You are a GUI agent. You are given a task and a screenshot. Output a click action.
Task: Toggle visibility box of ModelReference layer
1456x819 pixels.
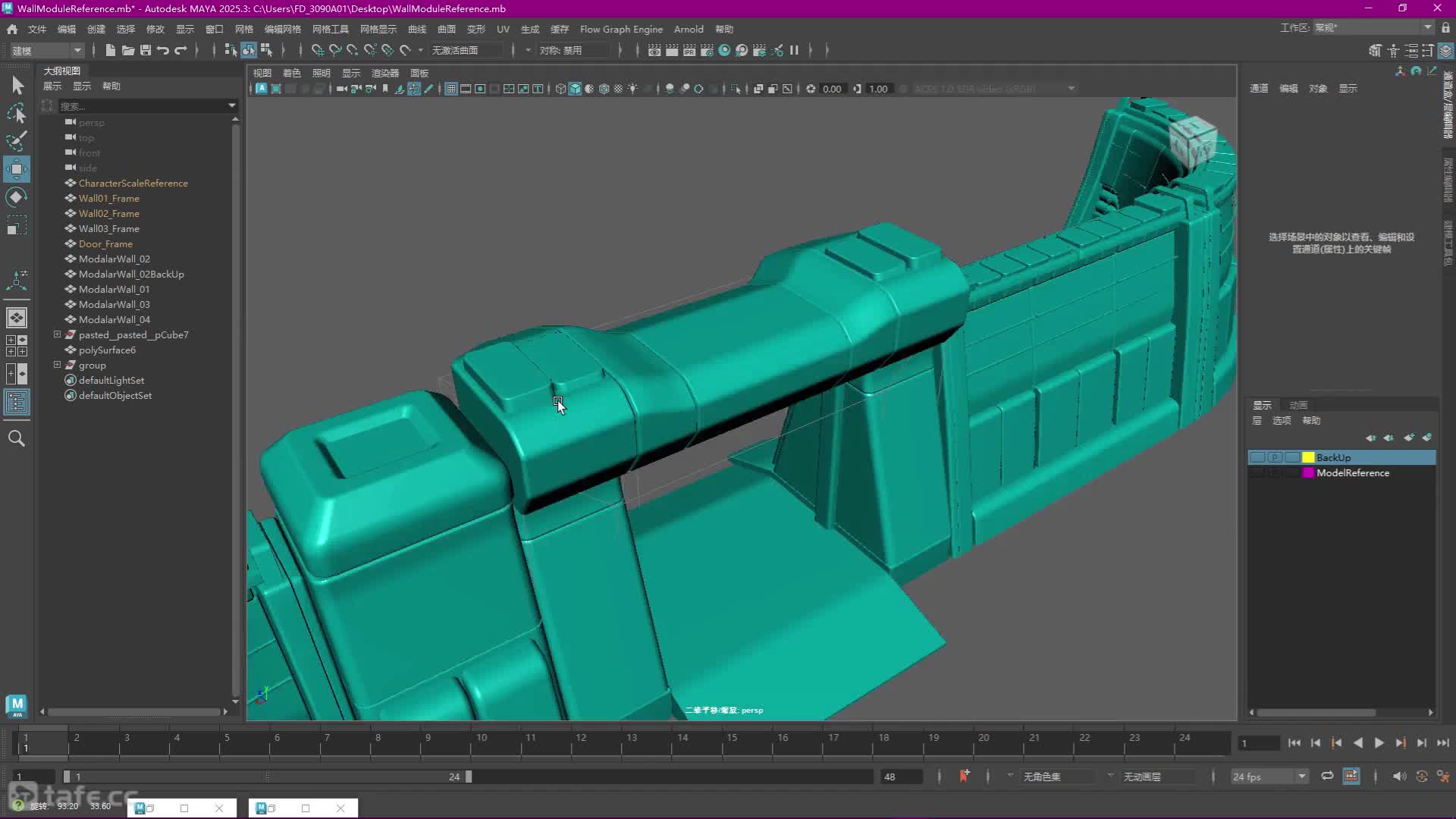tap(1257, 472)
